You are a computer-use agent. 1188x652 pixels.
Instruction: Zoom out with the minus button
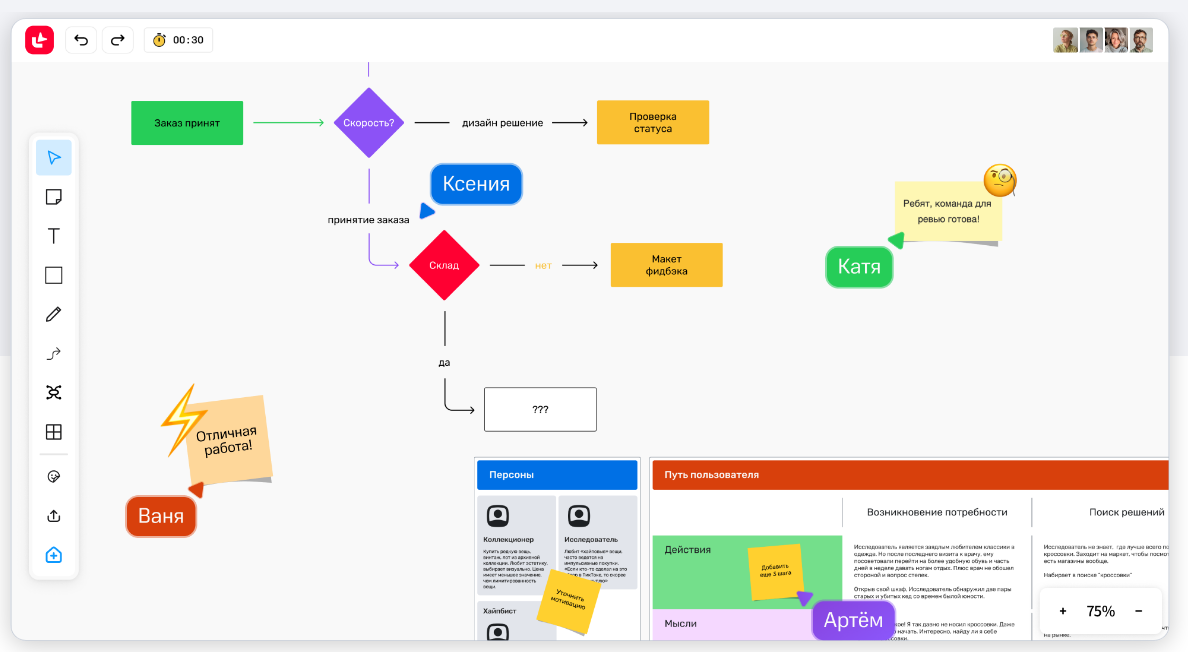point(1138,611)
